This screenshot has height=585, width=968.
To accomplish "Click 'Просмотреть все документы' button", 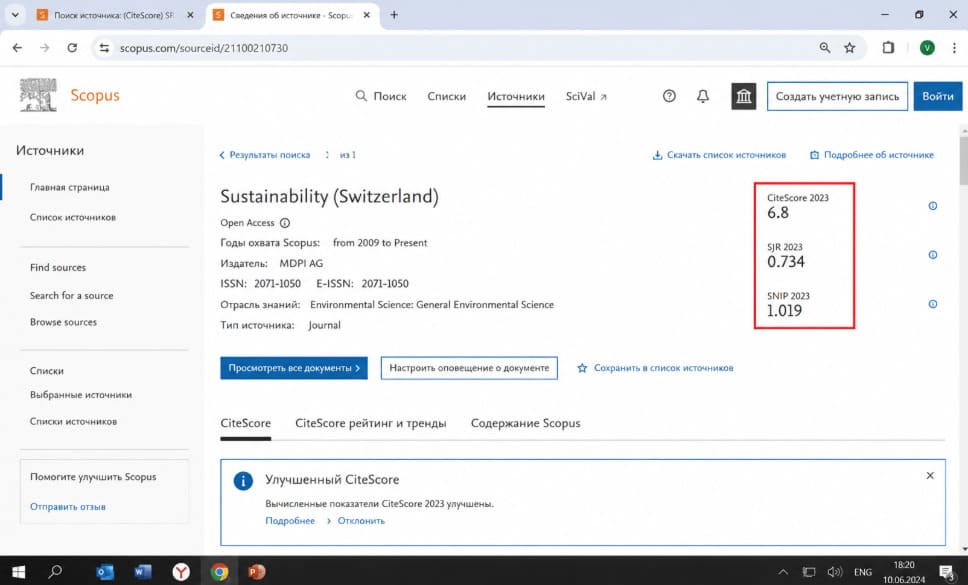I will [294, 368].
